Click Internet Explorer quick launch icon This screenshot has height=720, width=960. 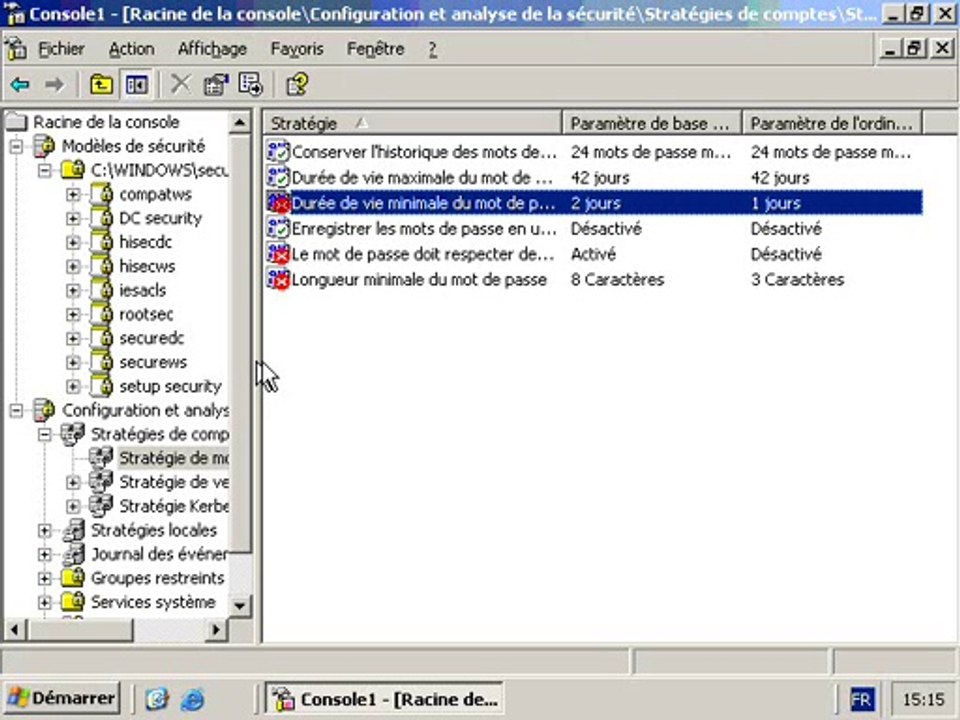(192, 699)
